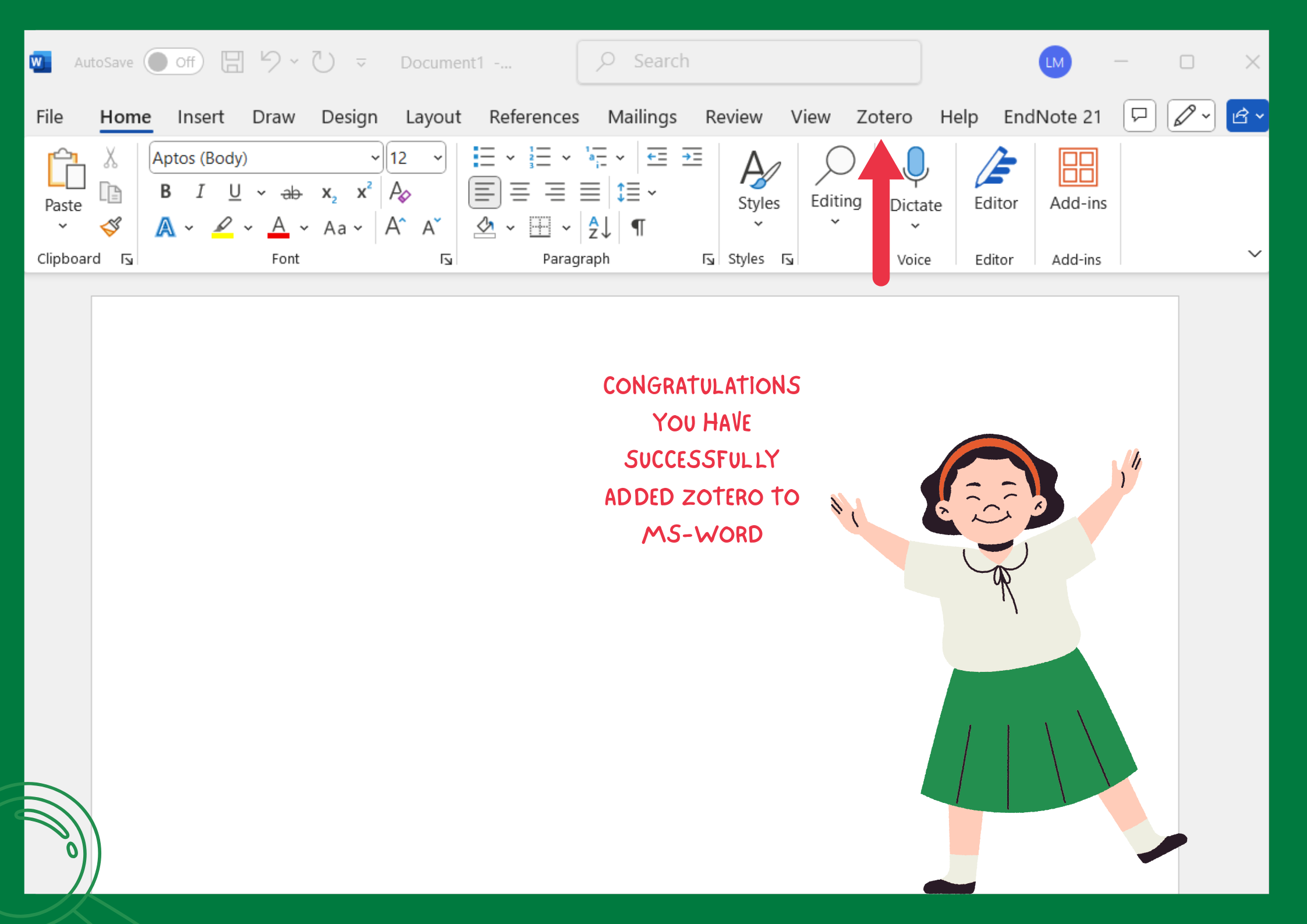Viewport: 1307px width, 924px height.
Task: Toggle Align Right alignment
Action: 555,192
